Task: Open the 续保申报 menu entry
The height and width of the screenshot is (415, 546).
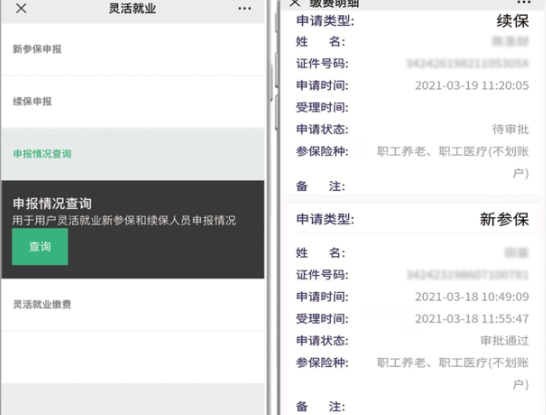Action: tap(132, 102)
